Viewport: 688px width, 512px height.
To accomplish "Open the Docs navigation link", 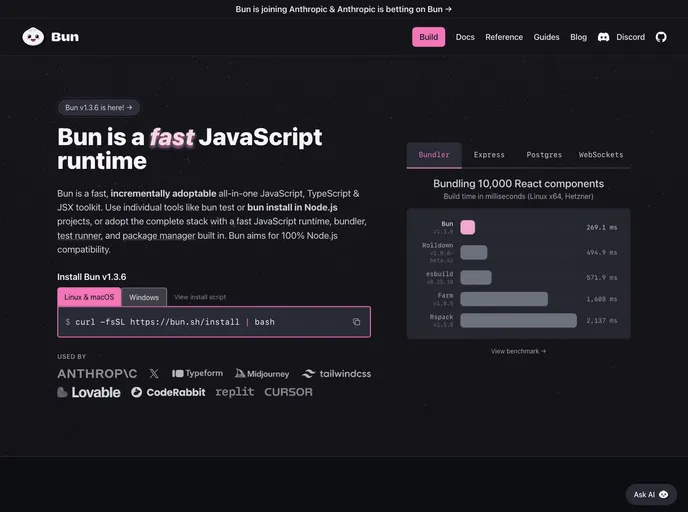I will [465, 37].
